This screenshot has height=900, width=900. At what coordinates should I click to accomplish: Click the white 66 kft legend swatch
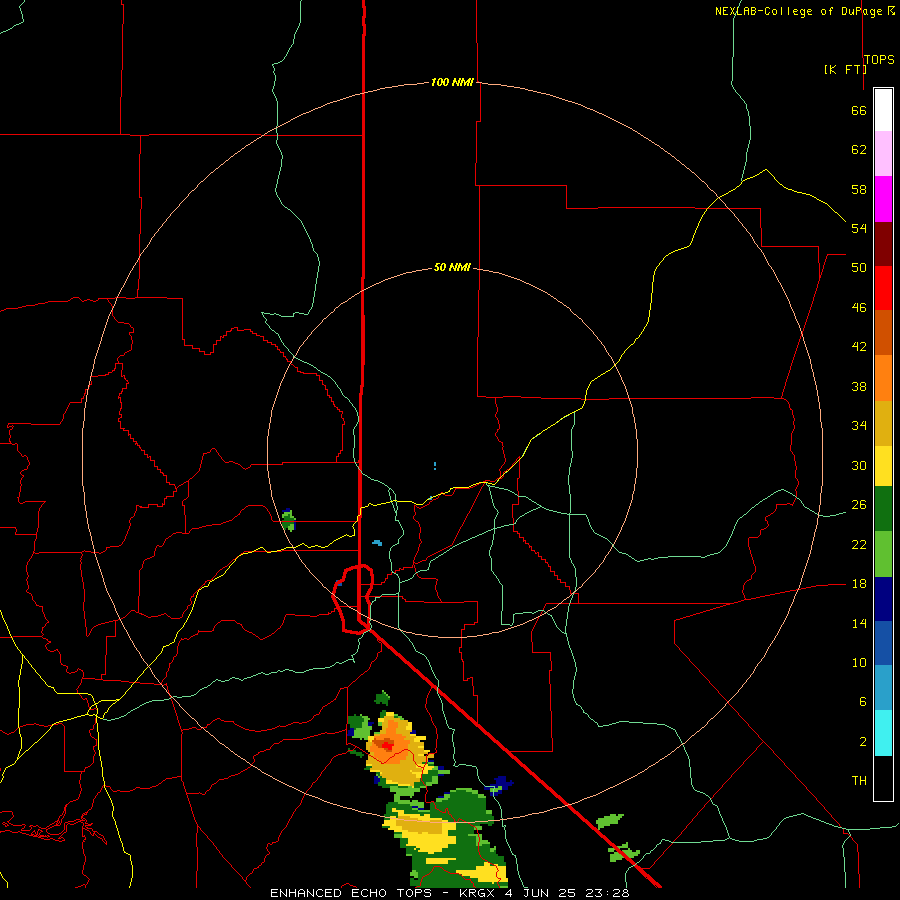tap(883, 110)
